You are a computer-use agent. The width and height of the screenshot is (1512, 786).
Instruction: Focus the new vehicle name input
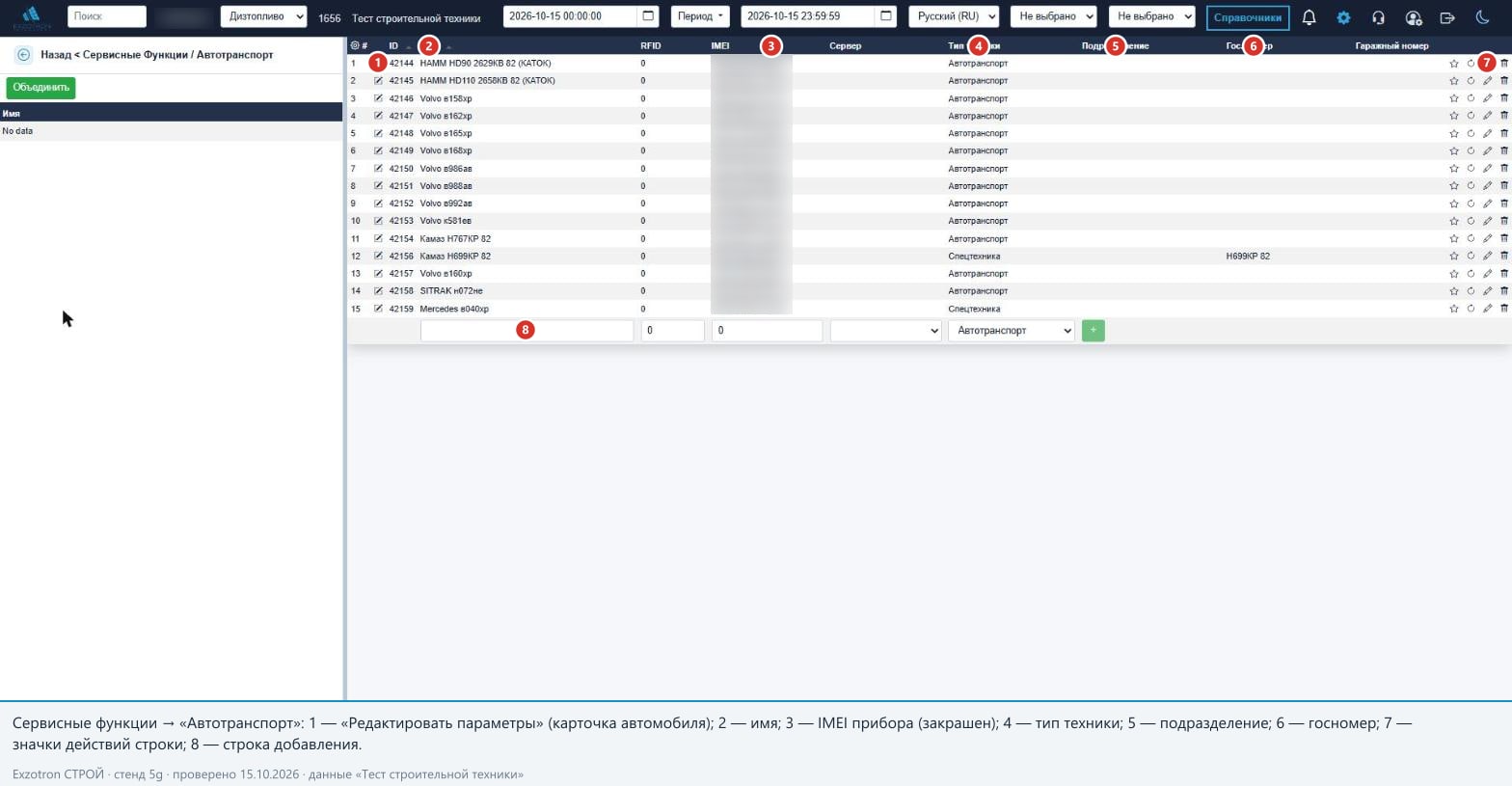tap(526, 331)
